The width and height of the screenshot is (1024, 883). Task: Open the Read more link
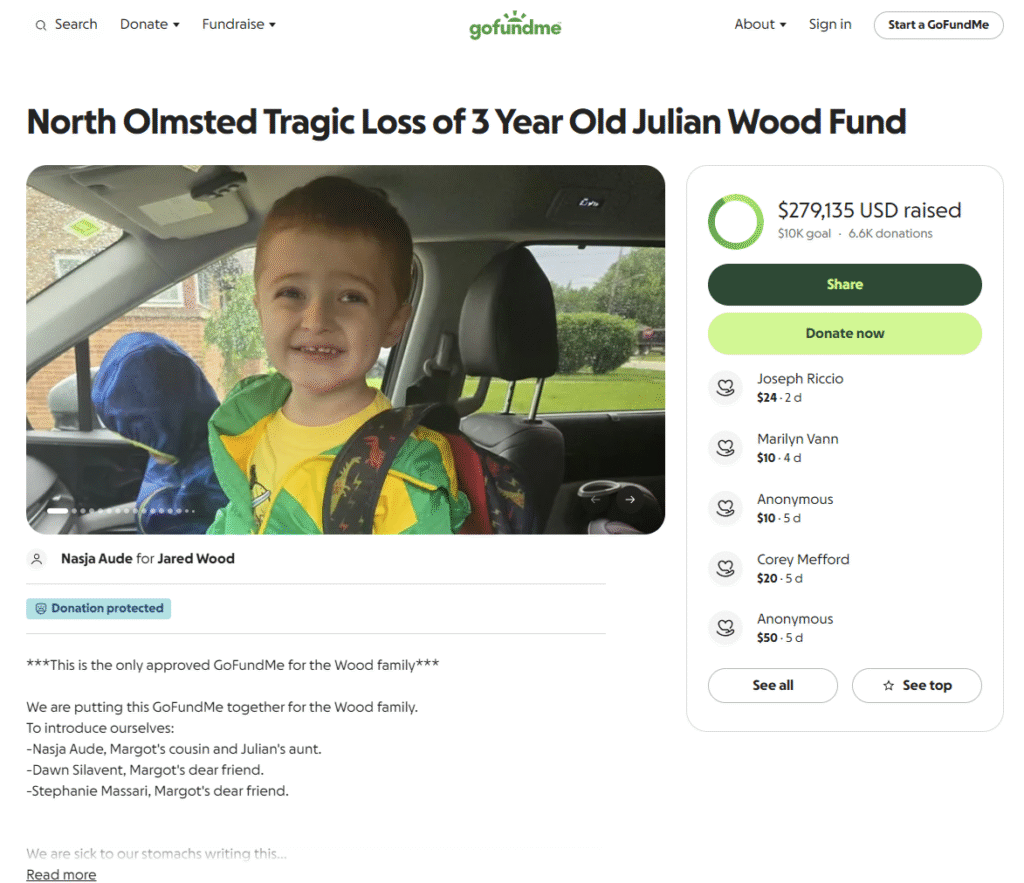(x=61, y=875)
